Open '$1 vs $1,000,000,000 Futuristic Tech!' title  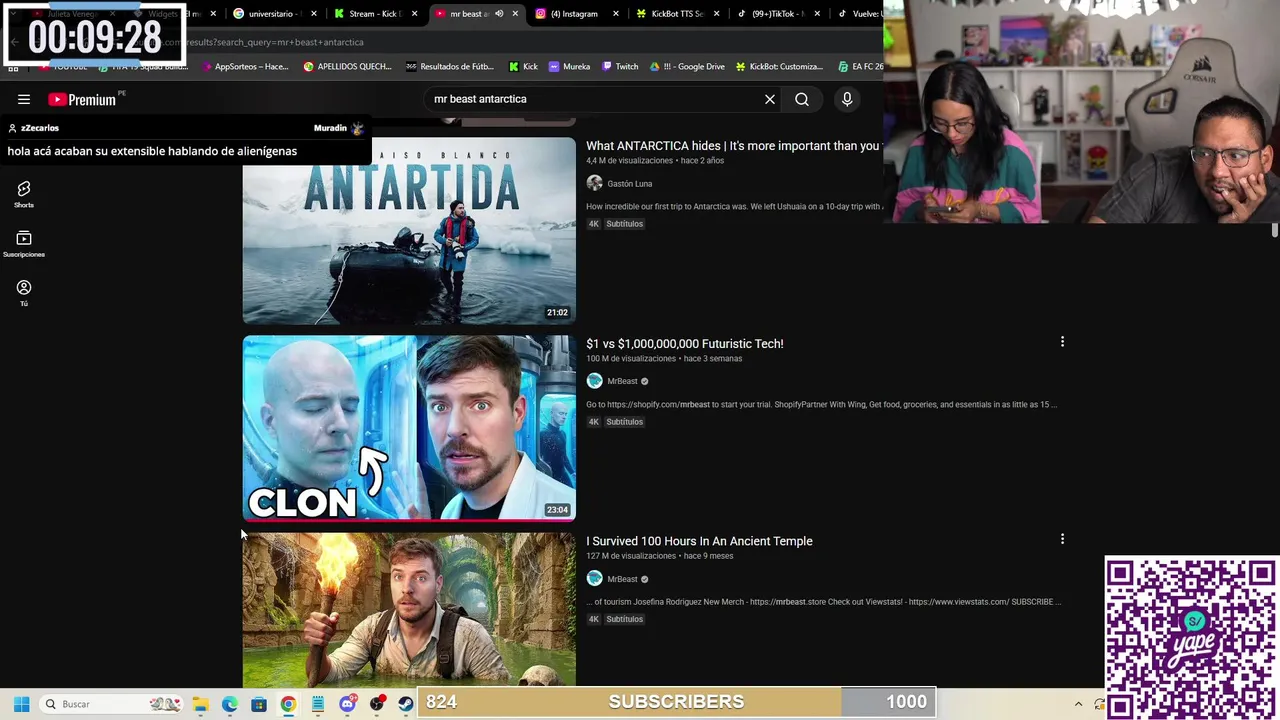click(685, 344)
